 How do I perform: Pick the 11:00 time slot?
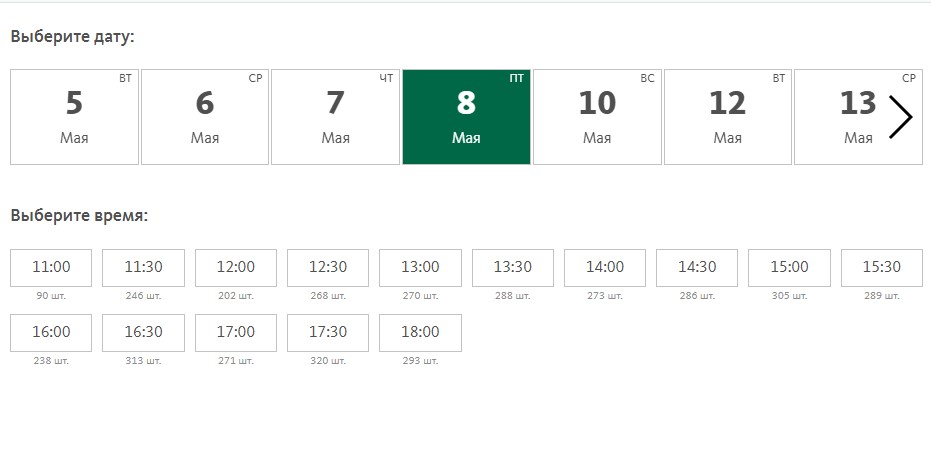[51, 268]
